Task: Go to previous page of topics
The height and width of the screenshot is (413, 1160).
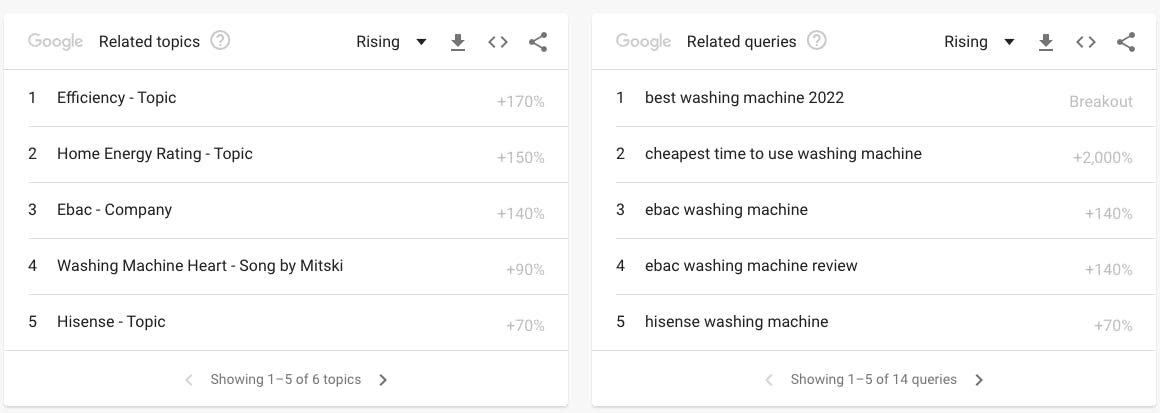Action: pos(189,380)
